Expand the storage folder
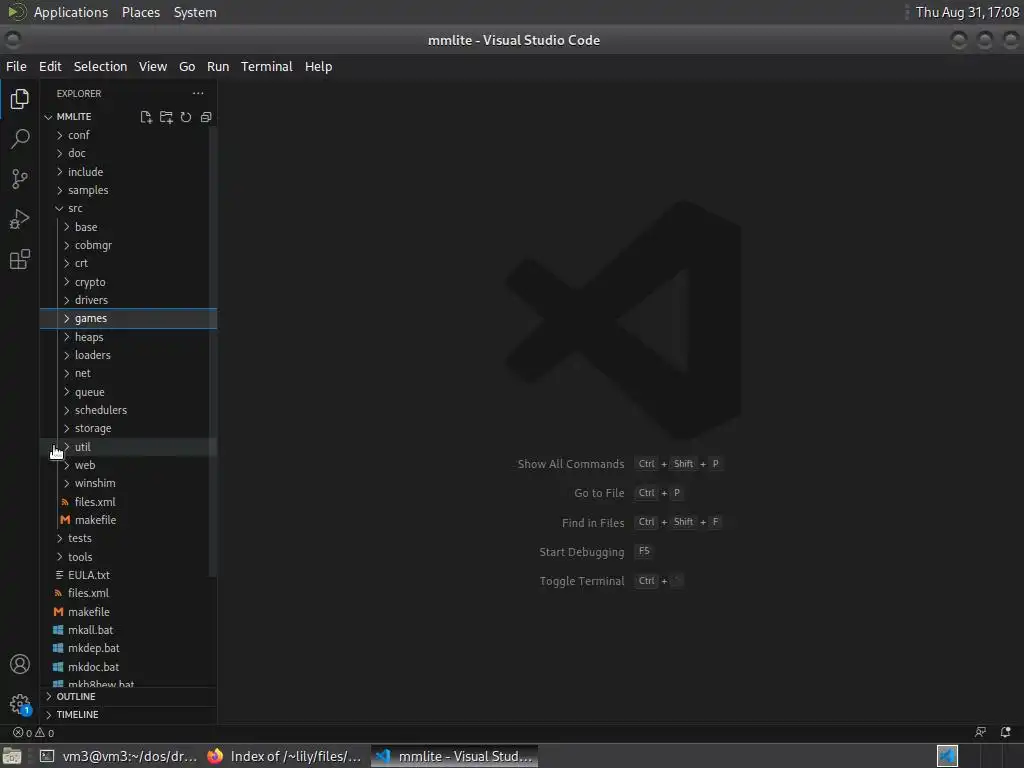The width and height of the screenshot is (1024, 768). pyautogui.click(x=128, y=428)
